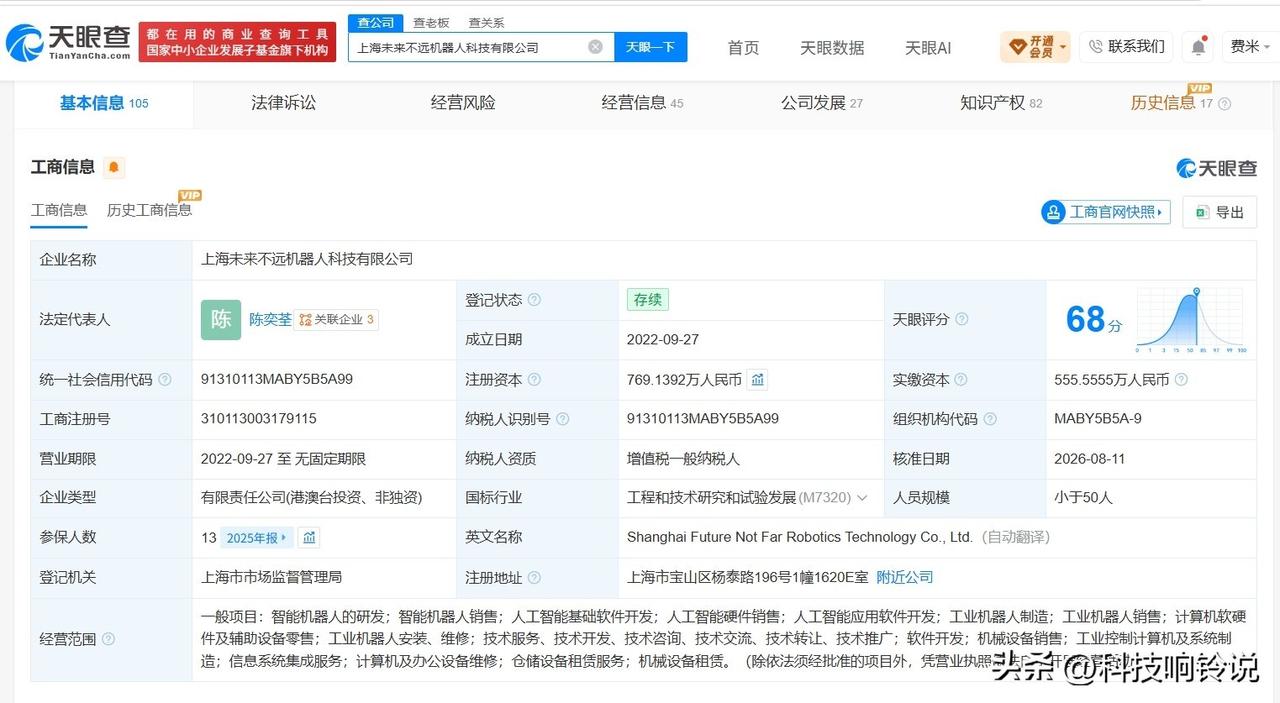Click help icon next to 经营范围
The width and height of the screenshot is (1280, 703).
point(108,639)
